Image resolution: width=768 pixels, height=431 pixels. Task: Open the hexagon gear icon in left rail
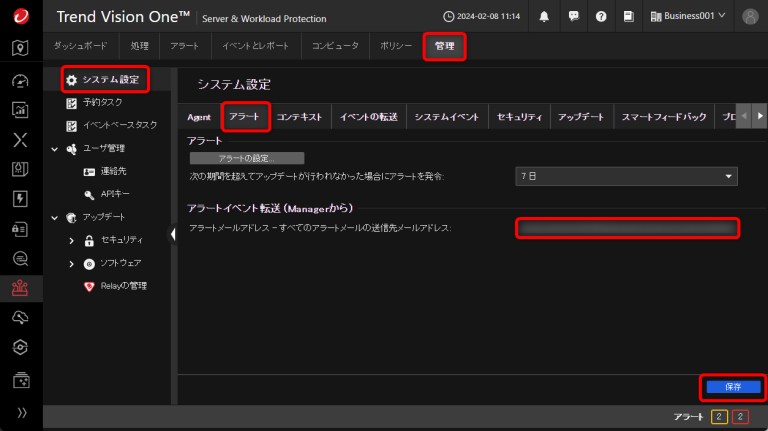(x=20, y=347)
